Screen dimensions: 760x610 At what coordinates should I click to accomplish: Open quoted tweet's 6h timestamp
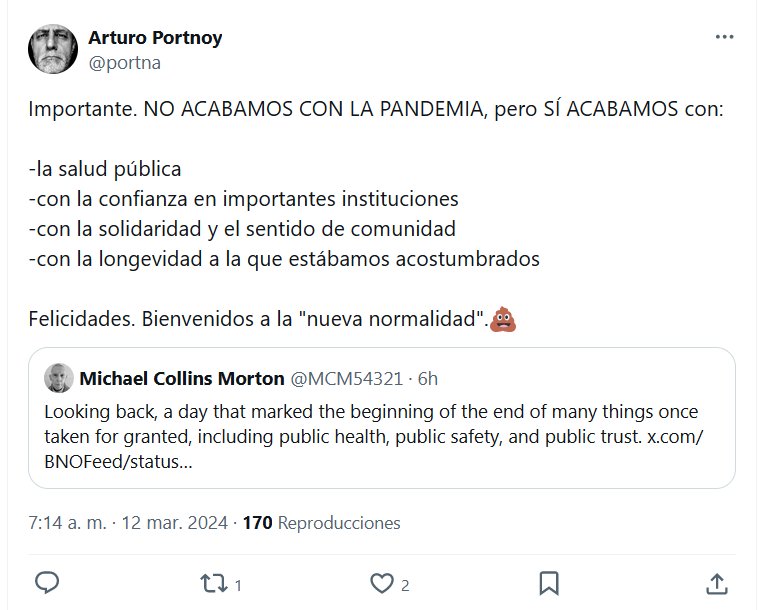point(428,378)
